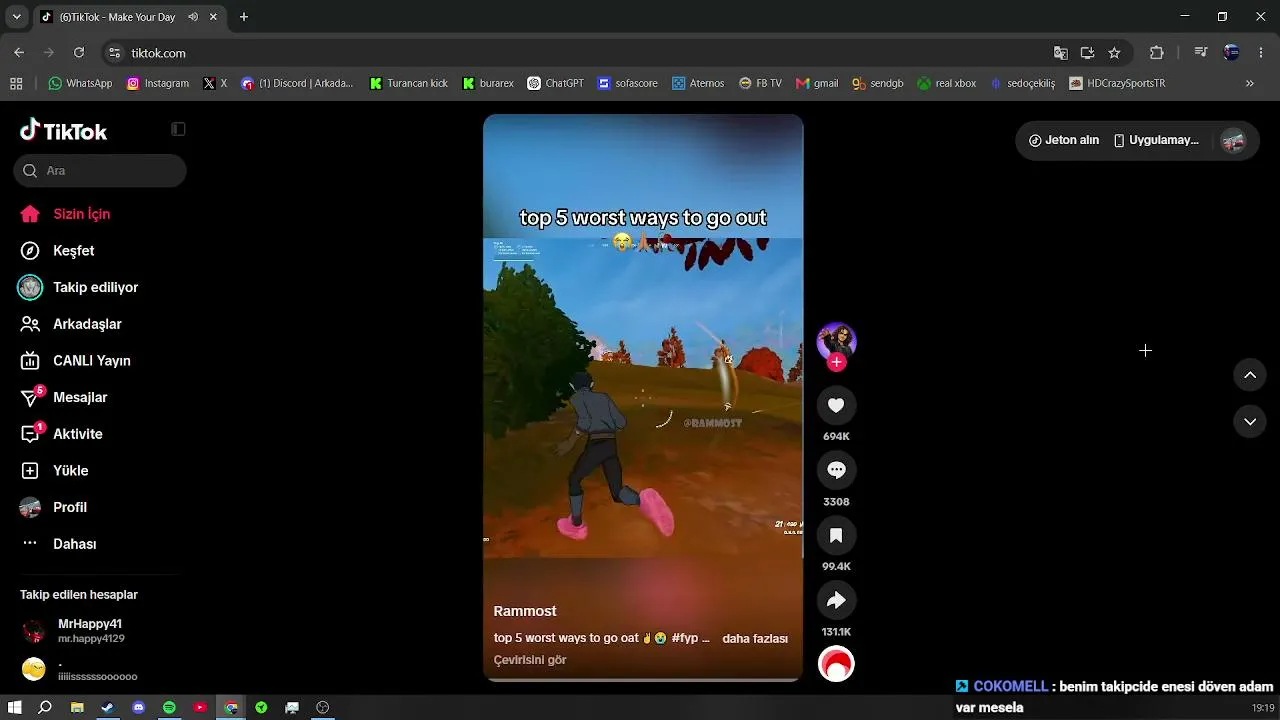
Task: Share the video using the arrow icon
Action: [x=836, y=600]
